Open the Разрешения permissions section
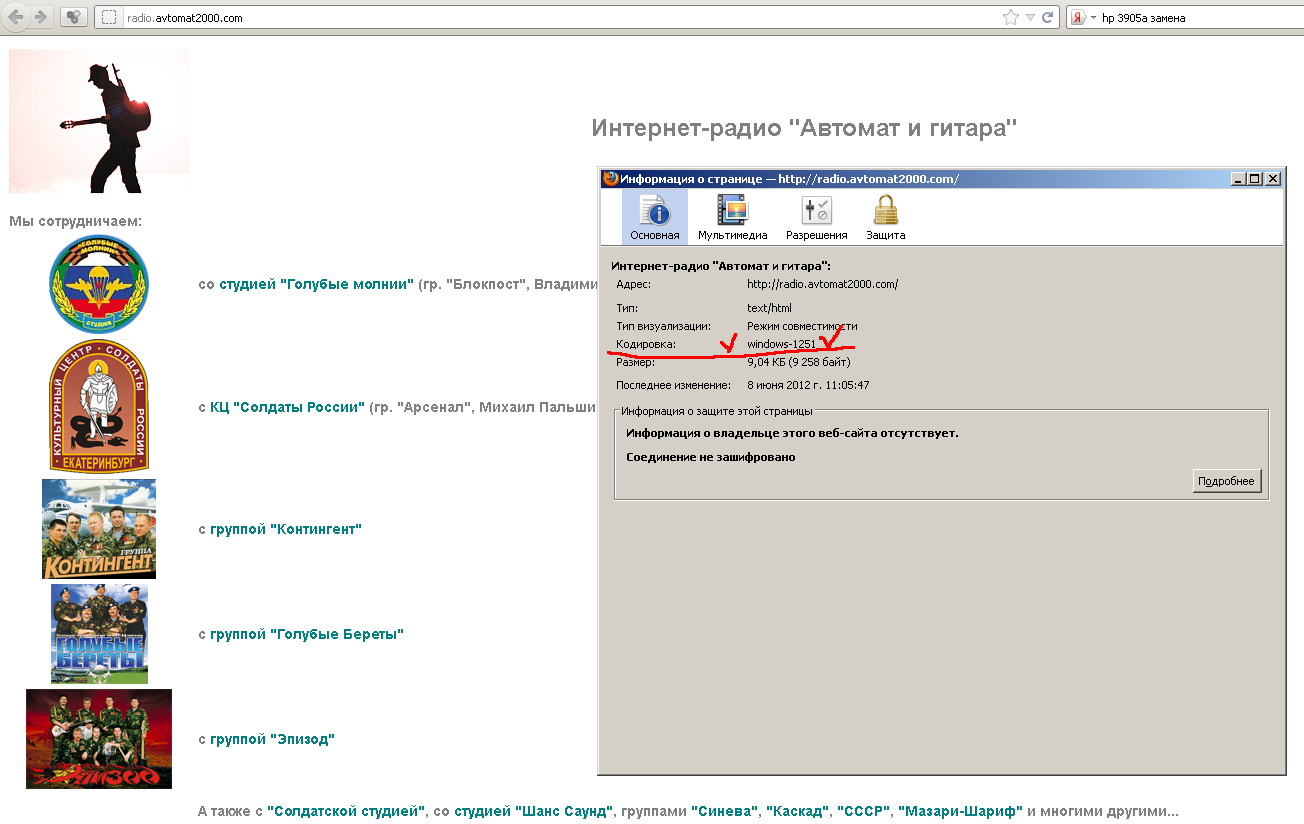 816,218
